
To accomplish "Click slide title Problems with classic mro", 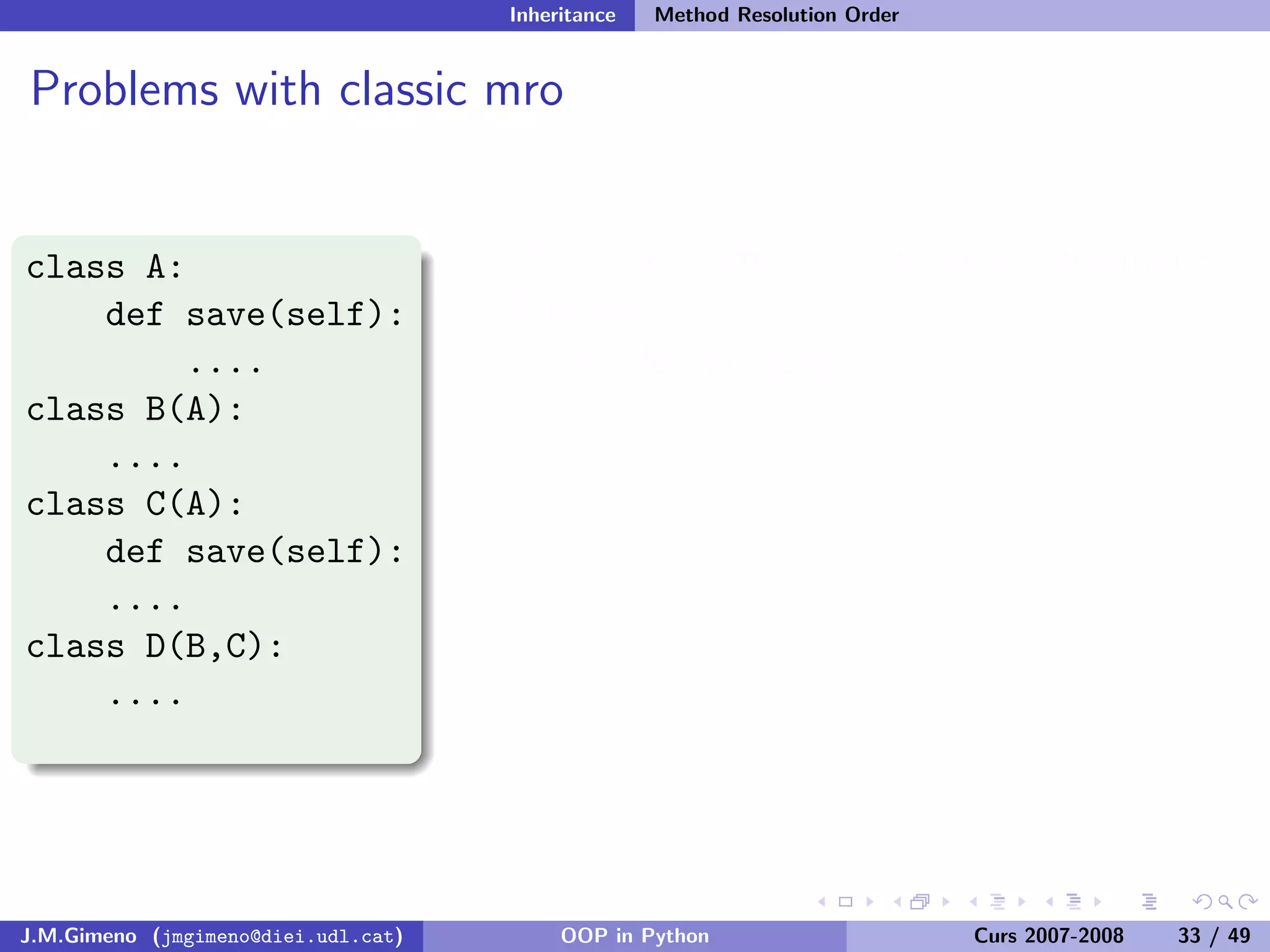I will [297, 89].
